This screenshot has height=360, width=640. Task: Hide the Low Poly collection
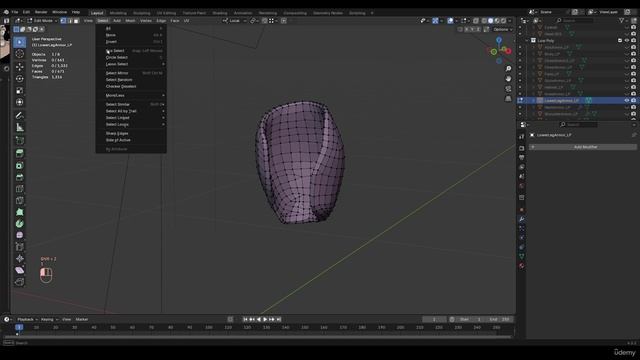627,40
